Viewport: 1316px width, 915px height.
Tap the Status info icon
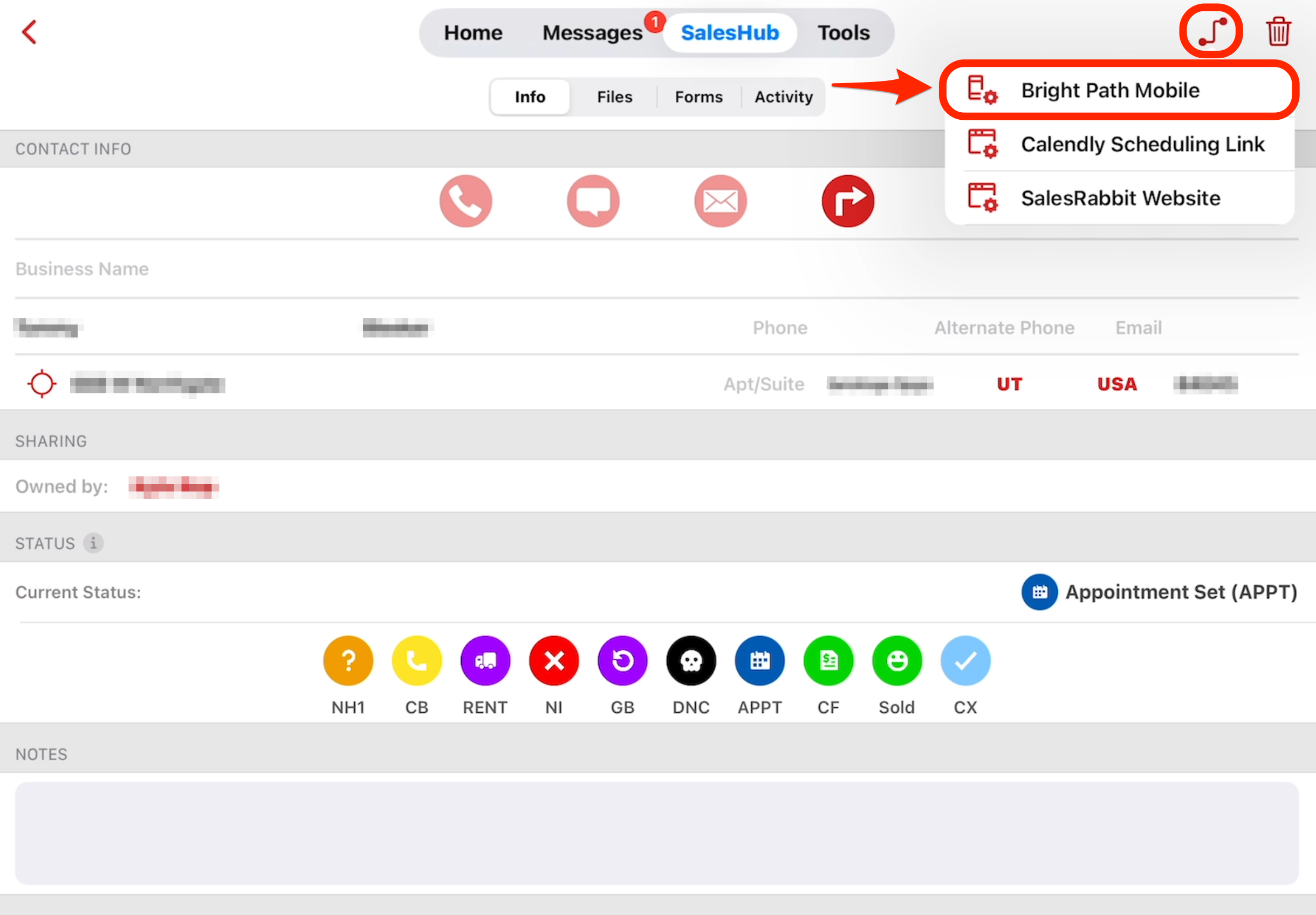click(93, 542)
